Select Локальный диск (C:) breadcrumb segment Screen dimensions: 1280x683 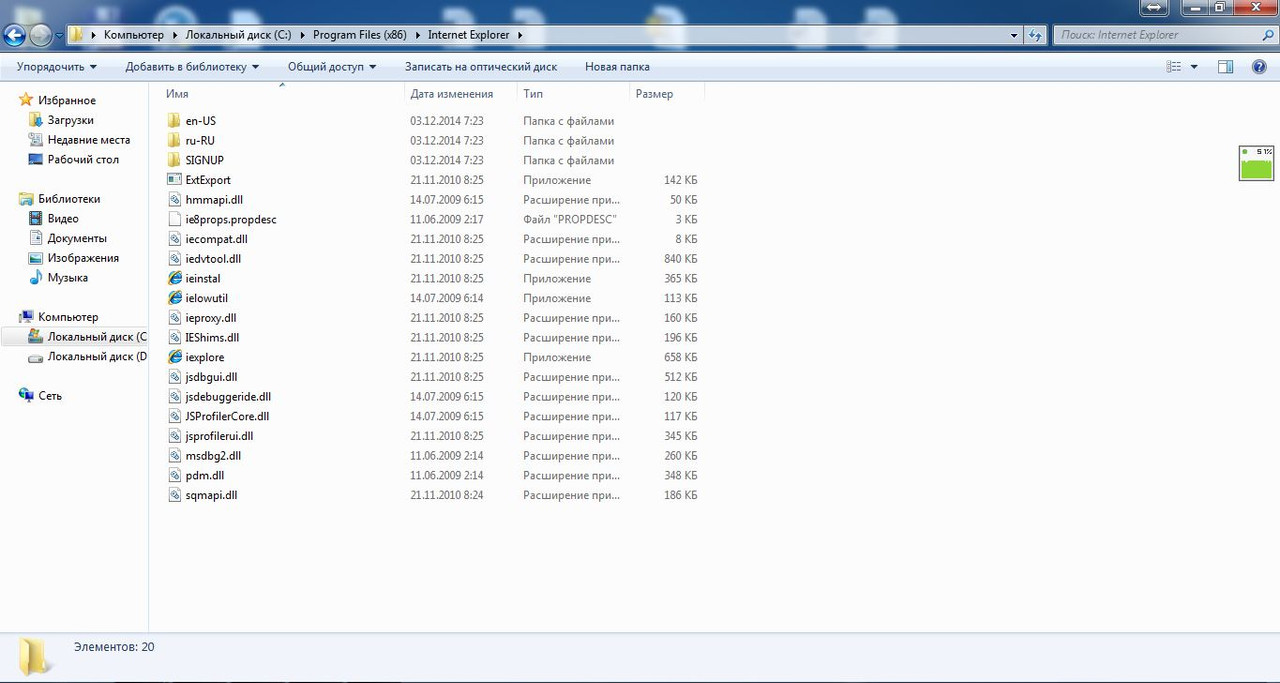238,35
